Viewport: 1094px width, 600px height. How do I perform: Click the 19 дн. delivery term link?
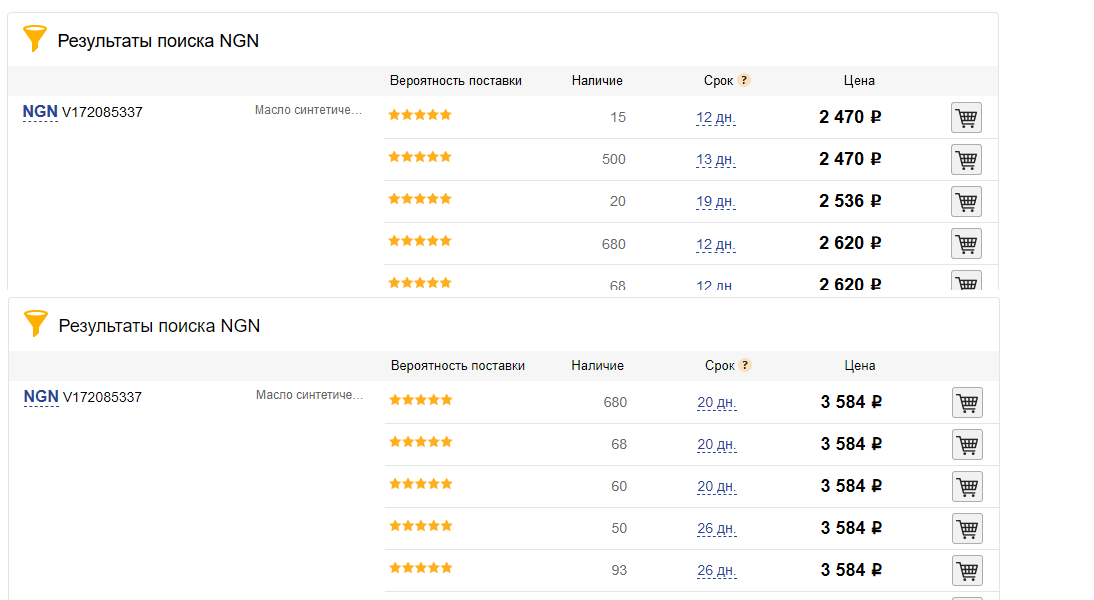pyautogui.click(x=715, y=202)
